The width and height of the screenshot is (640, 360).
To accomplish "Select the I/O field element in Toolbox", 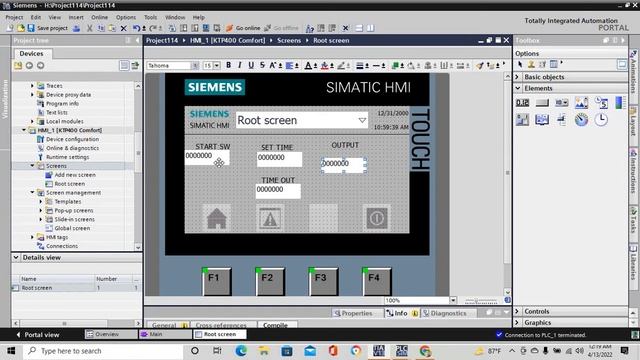I will [x=522, y=102].
